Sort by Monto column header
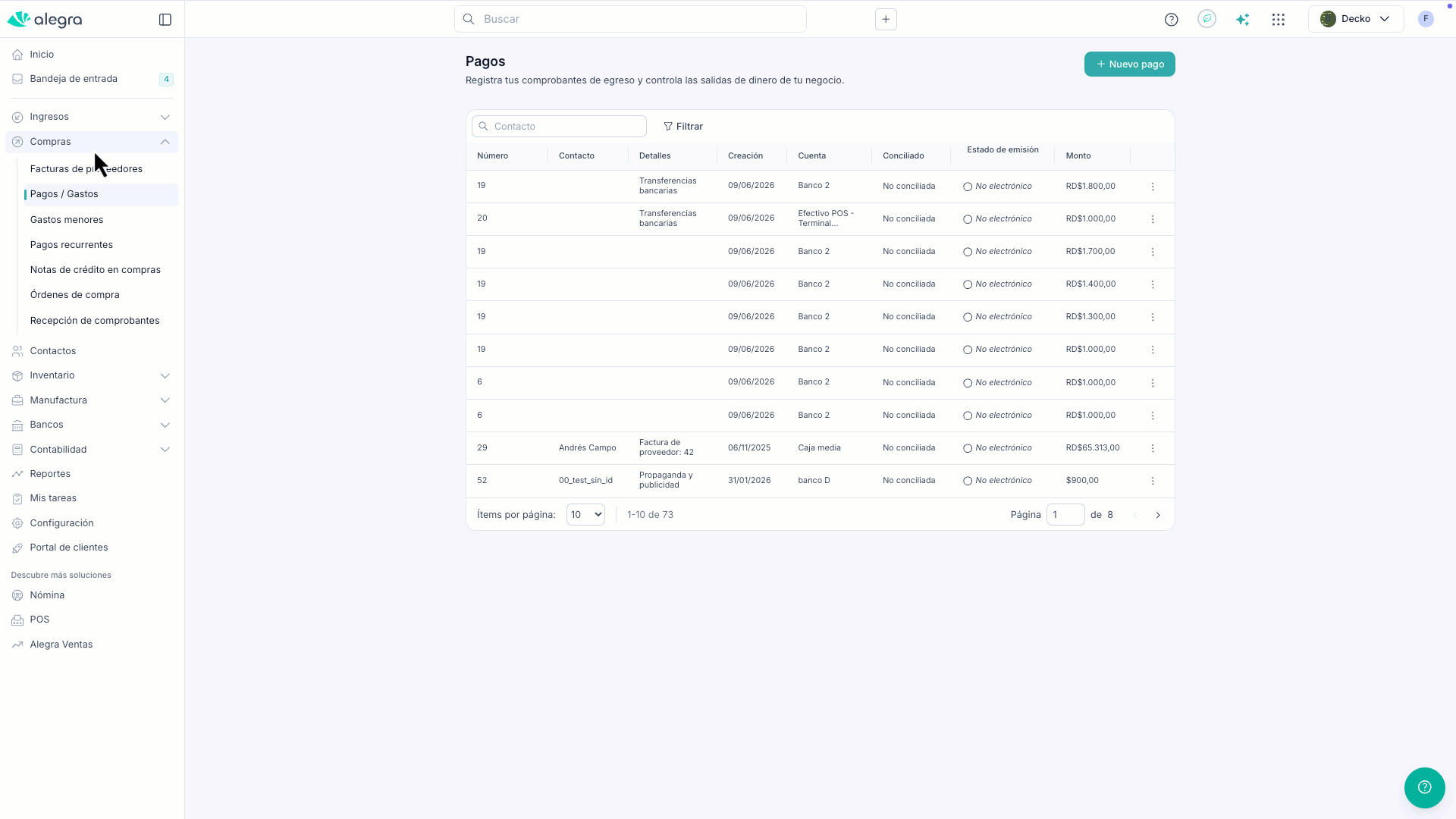 pos(1078,156)
